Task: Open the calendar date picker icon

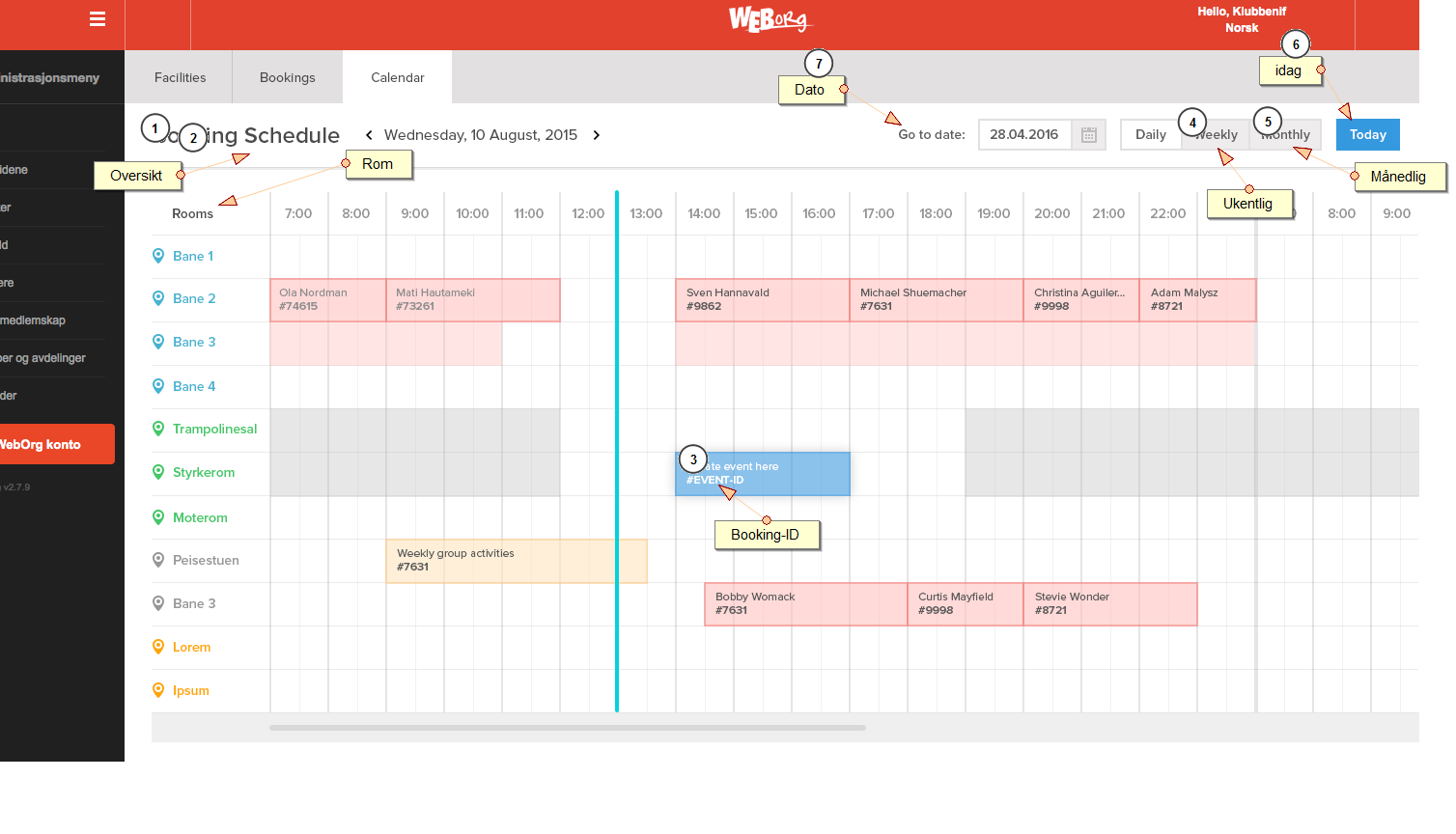Action: [x=1089, y=135]
